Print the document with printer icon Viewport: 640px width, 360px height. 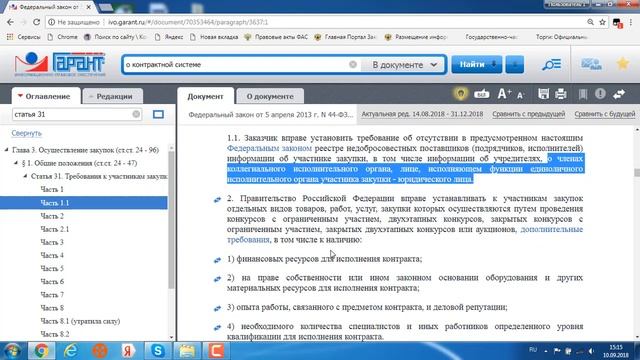coord(561,94)
